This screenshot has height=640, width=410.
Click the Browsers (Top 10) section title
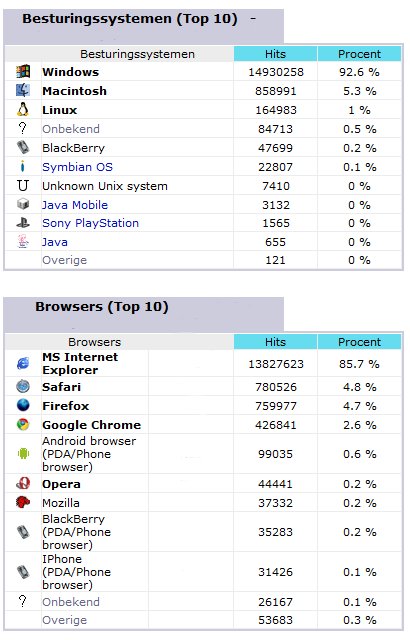pyautogui.click(x=102, y=307)
